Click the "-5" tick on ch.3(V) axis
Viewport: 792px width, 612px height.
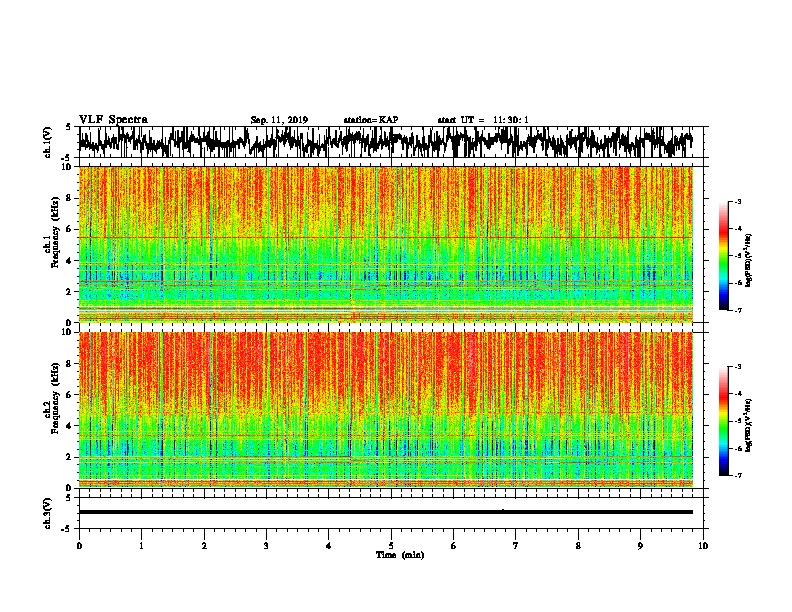[67, 529]
